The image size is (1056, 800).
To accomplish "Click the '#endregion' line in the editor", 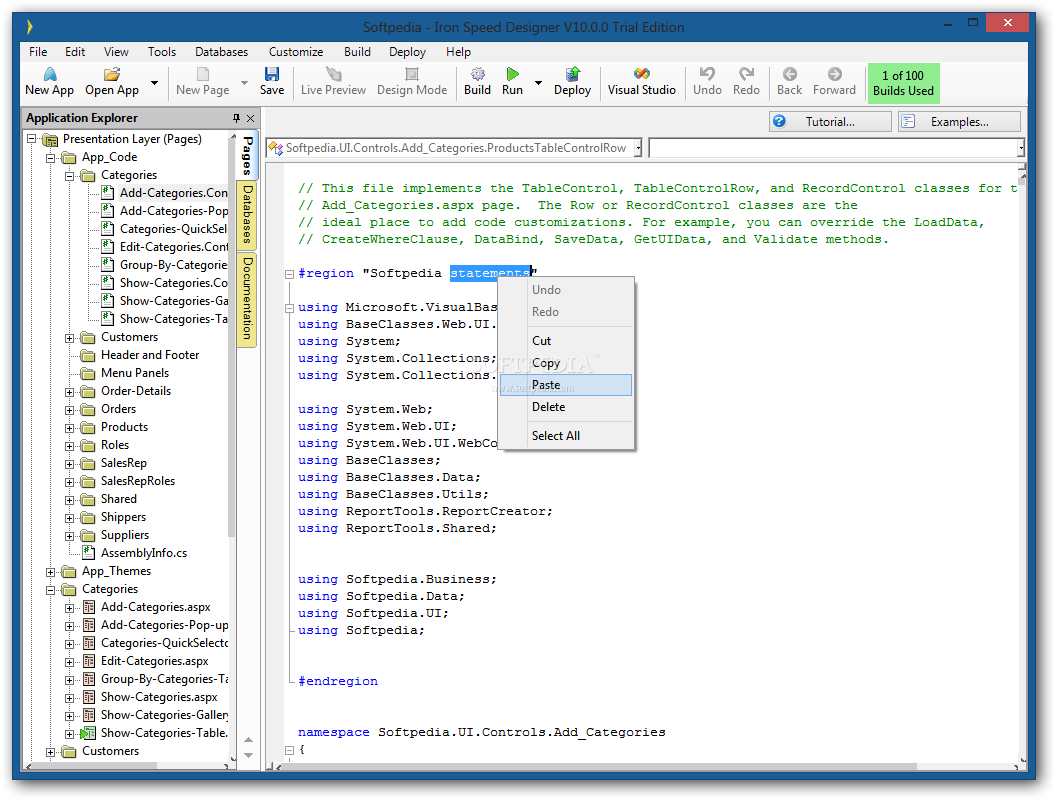I will click(x=338, y=681).
